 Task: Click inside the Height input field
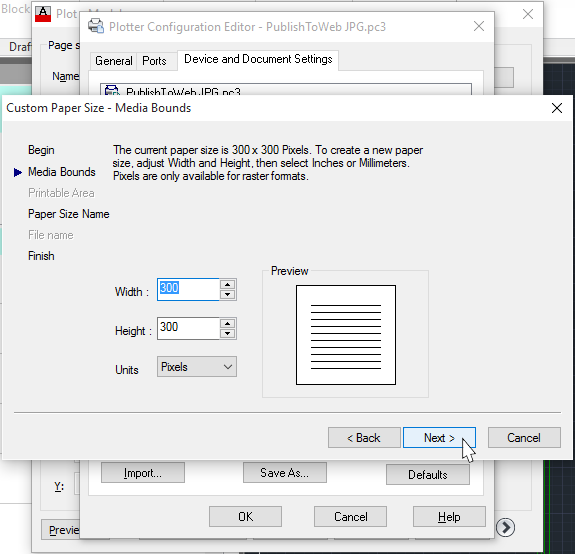click(188, 329)
